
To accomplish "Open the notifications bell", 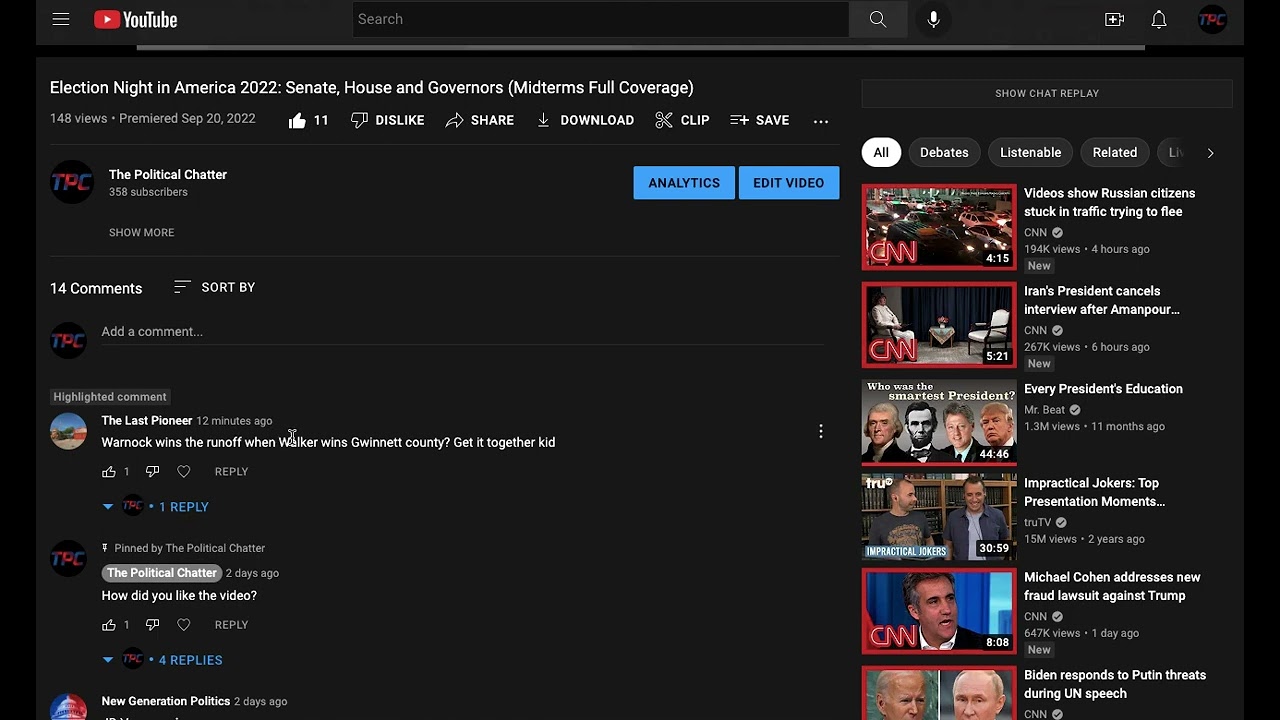I will (x=1159, y=19).
